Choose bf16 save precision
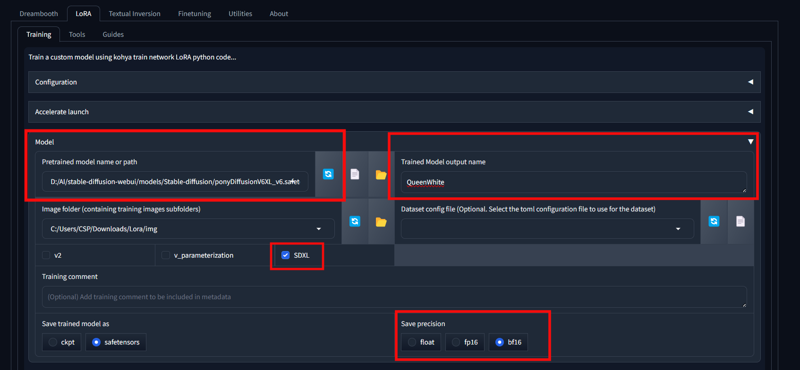 click(508, 342)
